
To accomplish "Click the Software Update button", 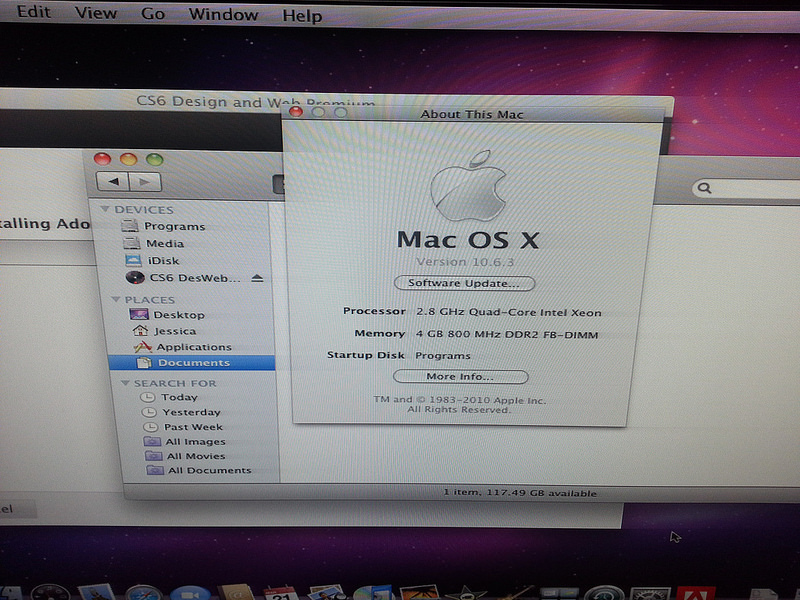I will click(464, 283).
